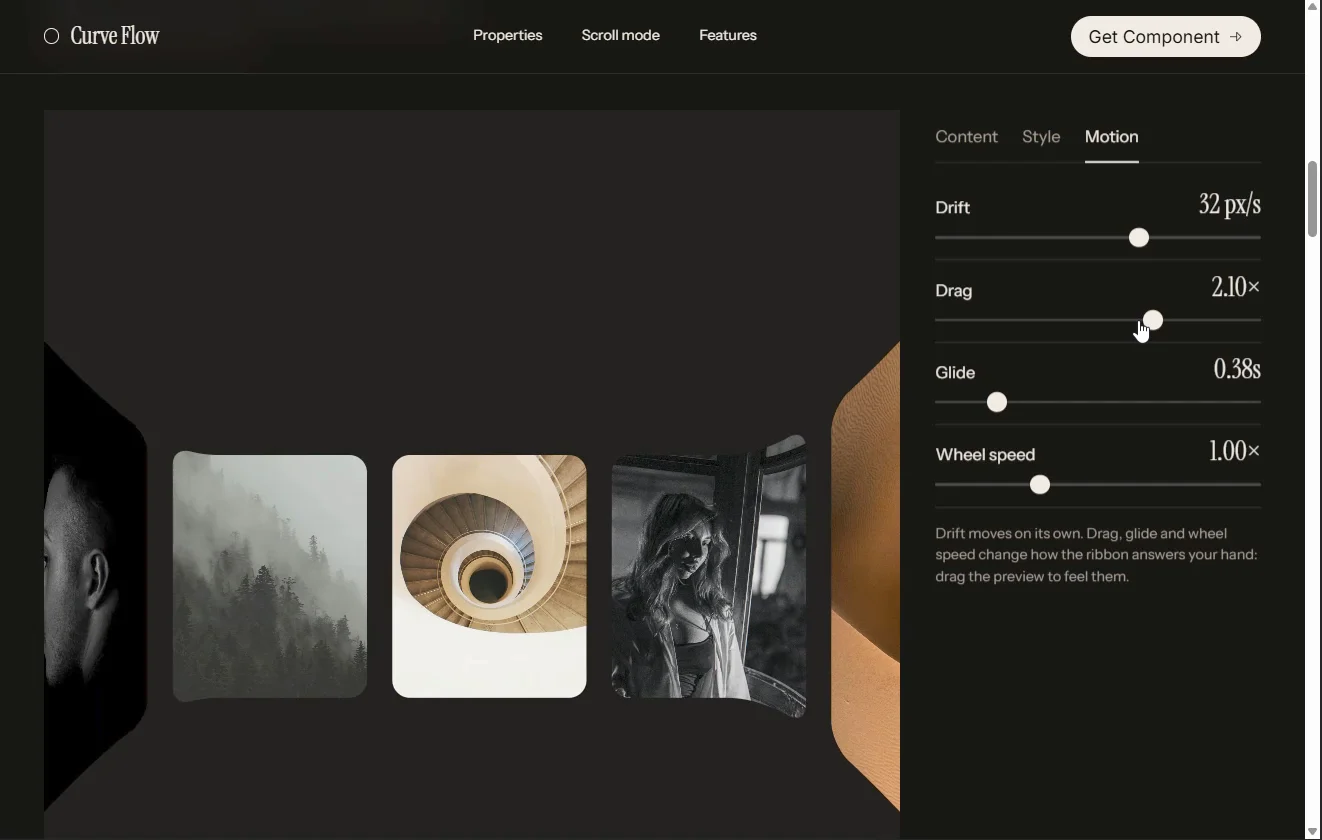The image size is (1322, 840).
Task: Select the black-and-white woman portrait card
Action: tap(709, 576)
